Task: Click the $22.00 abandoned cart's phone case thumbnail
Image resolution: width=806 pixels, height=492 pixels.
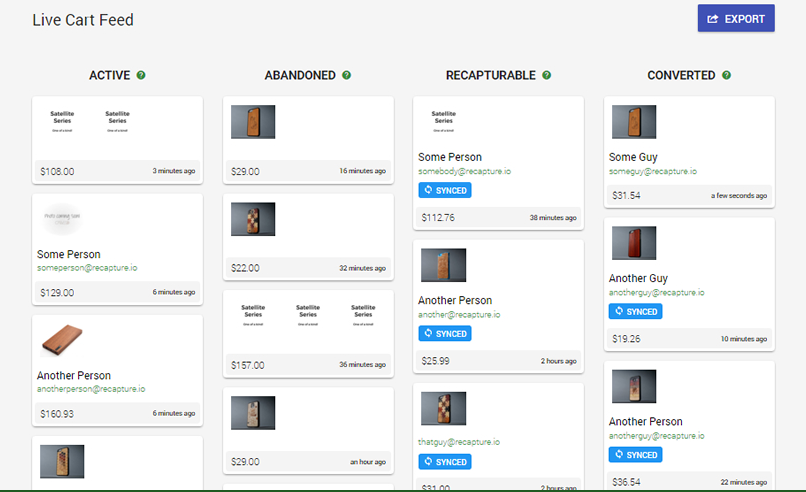Action: pos(253,219)
